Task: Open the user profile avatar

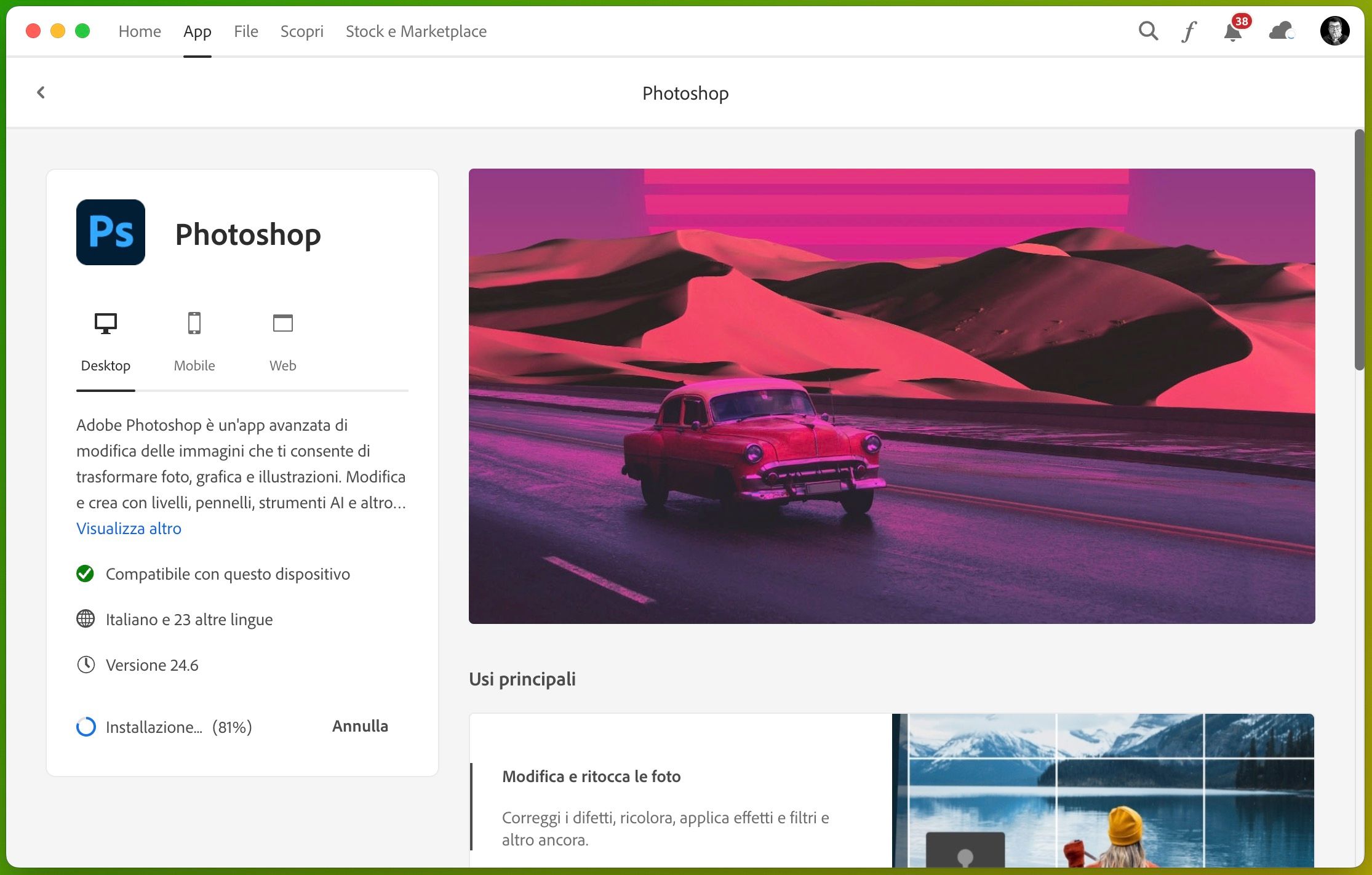Action: (x=1334, y=31)
